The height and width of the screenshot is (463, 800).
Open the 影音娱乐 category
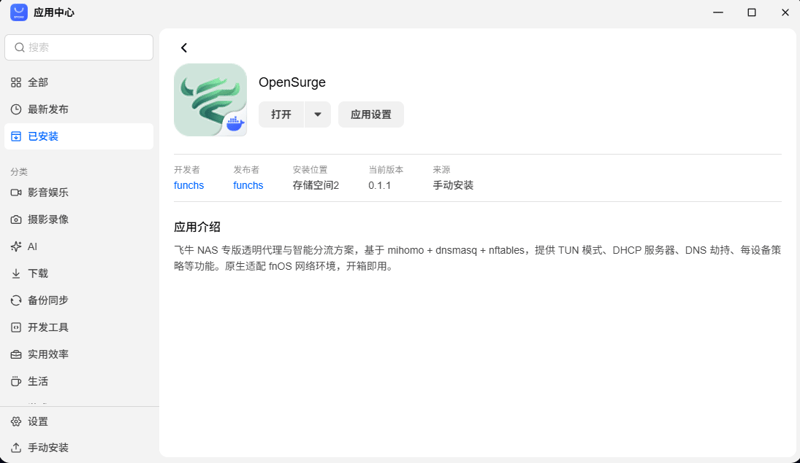pyautogui.click(x=79, y=192)
